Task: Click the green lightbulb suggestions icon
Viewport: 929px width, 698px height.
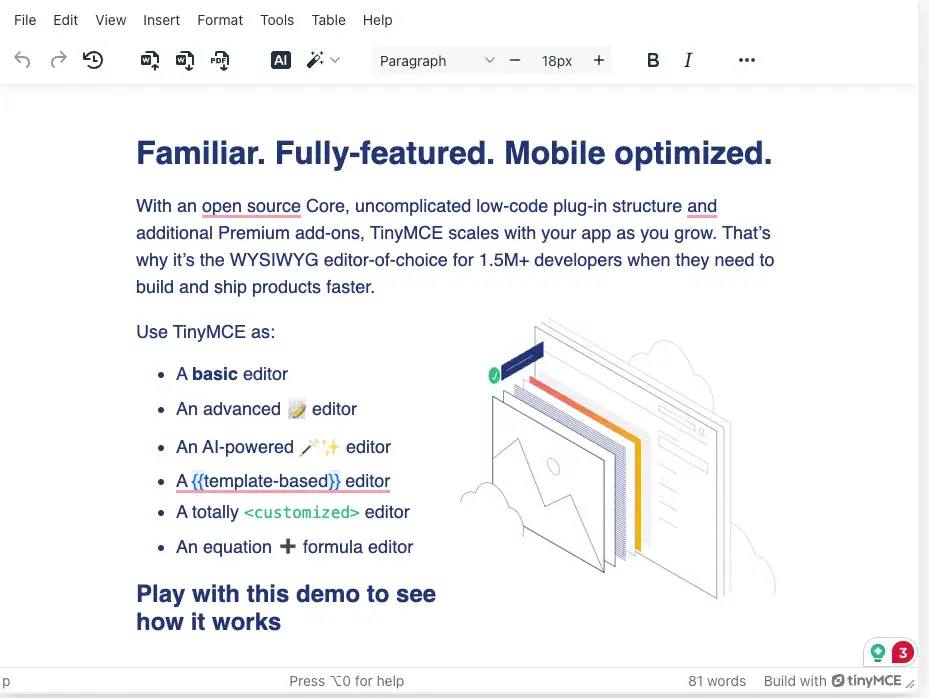Action: coord(877,653)
